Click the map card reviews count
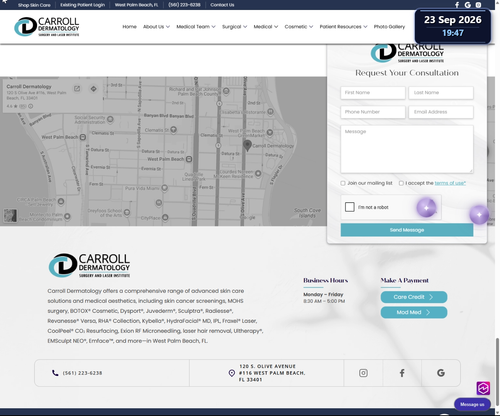 tap(23, 106)
